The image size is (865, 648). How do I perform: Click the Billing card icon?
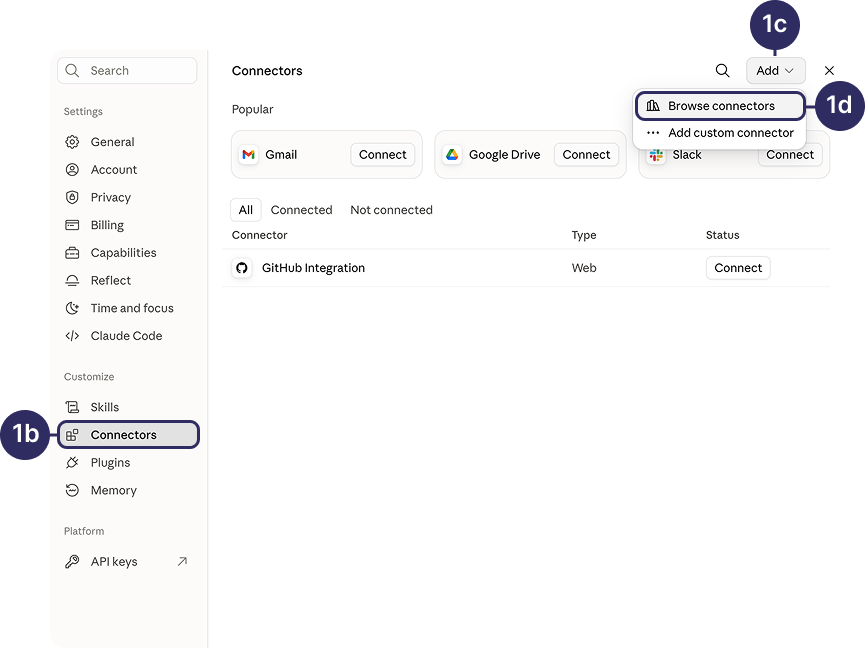[x=72, y=225]
